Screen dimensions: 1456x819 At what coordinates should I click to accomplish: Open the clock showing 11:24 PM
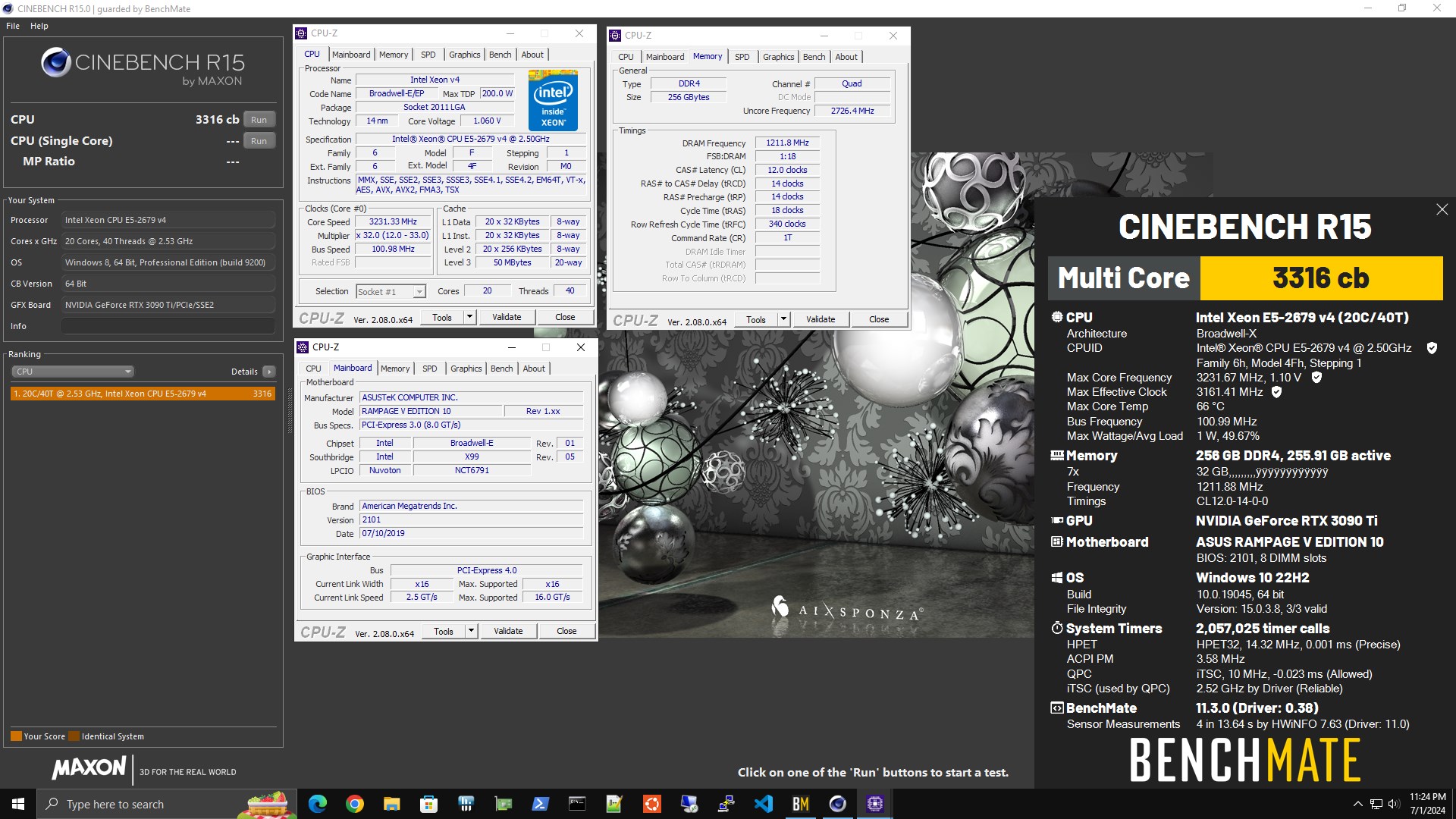(x=1427, y=804)
